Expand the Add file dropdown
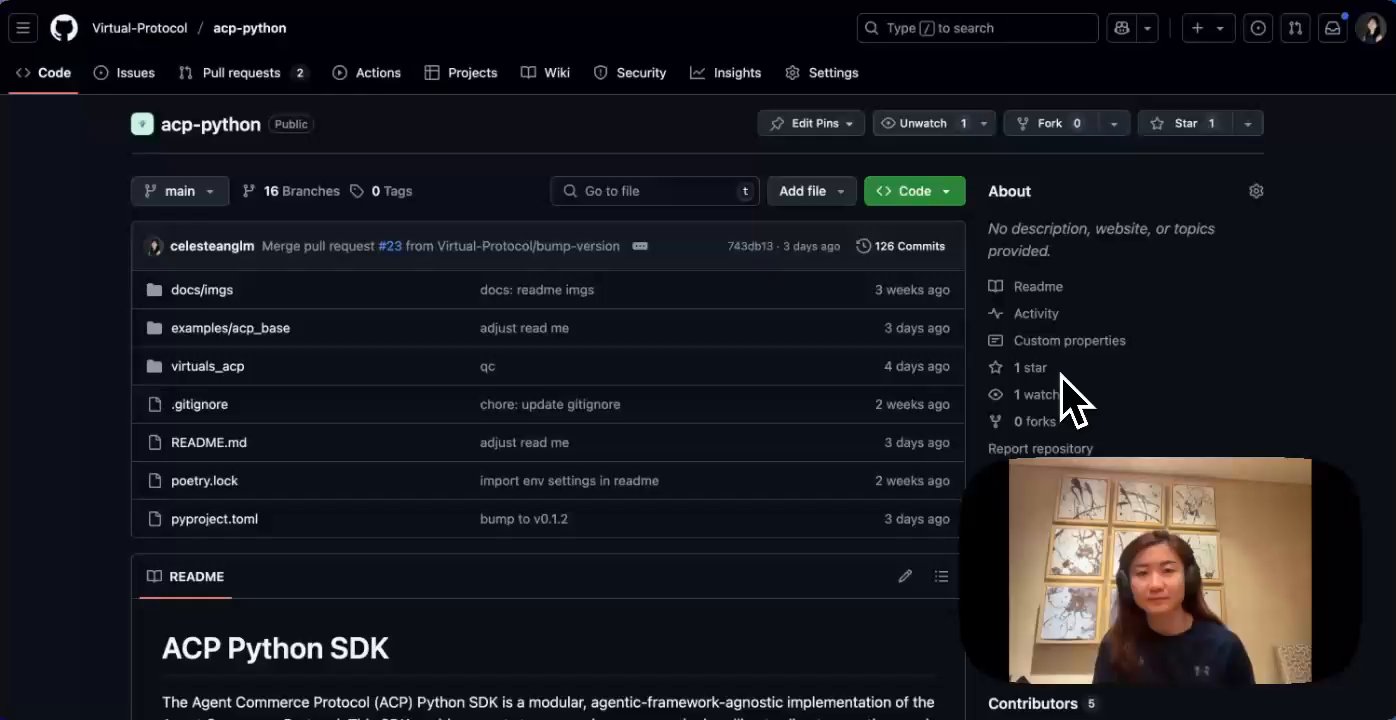 pos(811,191)
